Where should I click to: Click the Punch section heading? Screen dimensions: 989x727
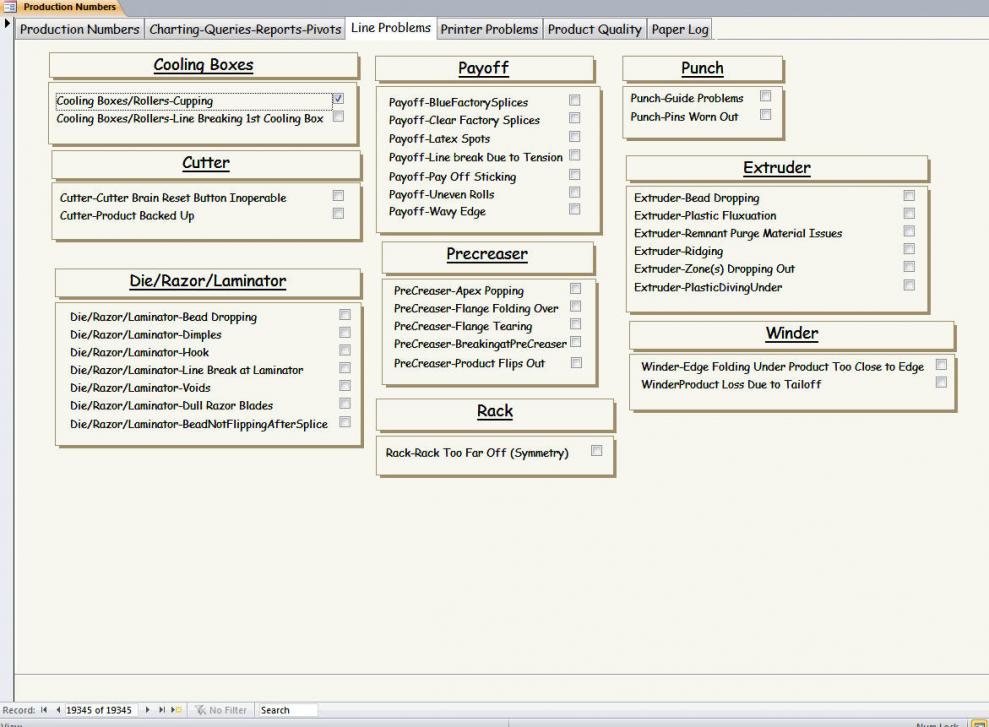[702, 68]
